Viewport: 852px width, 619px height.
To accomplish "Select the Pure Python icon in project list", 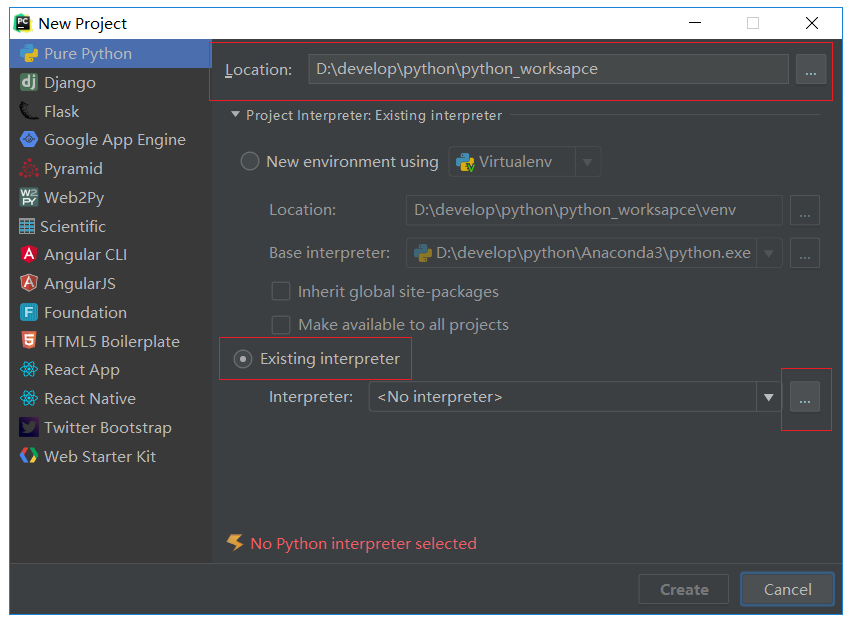I will pos(29,54).
